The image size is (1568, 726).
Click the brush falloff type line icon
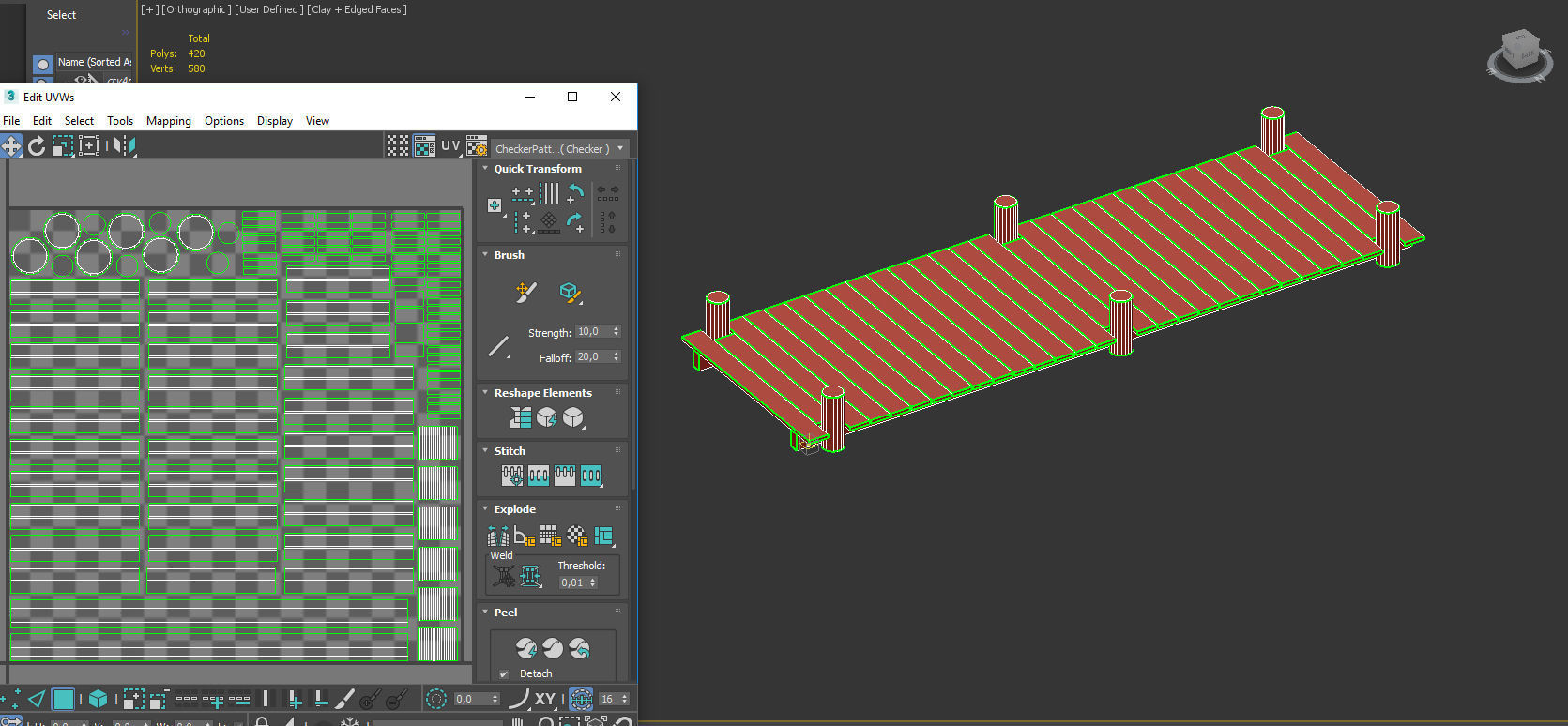499,347
